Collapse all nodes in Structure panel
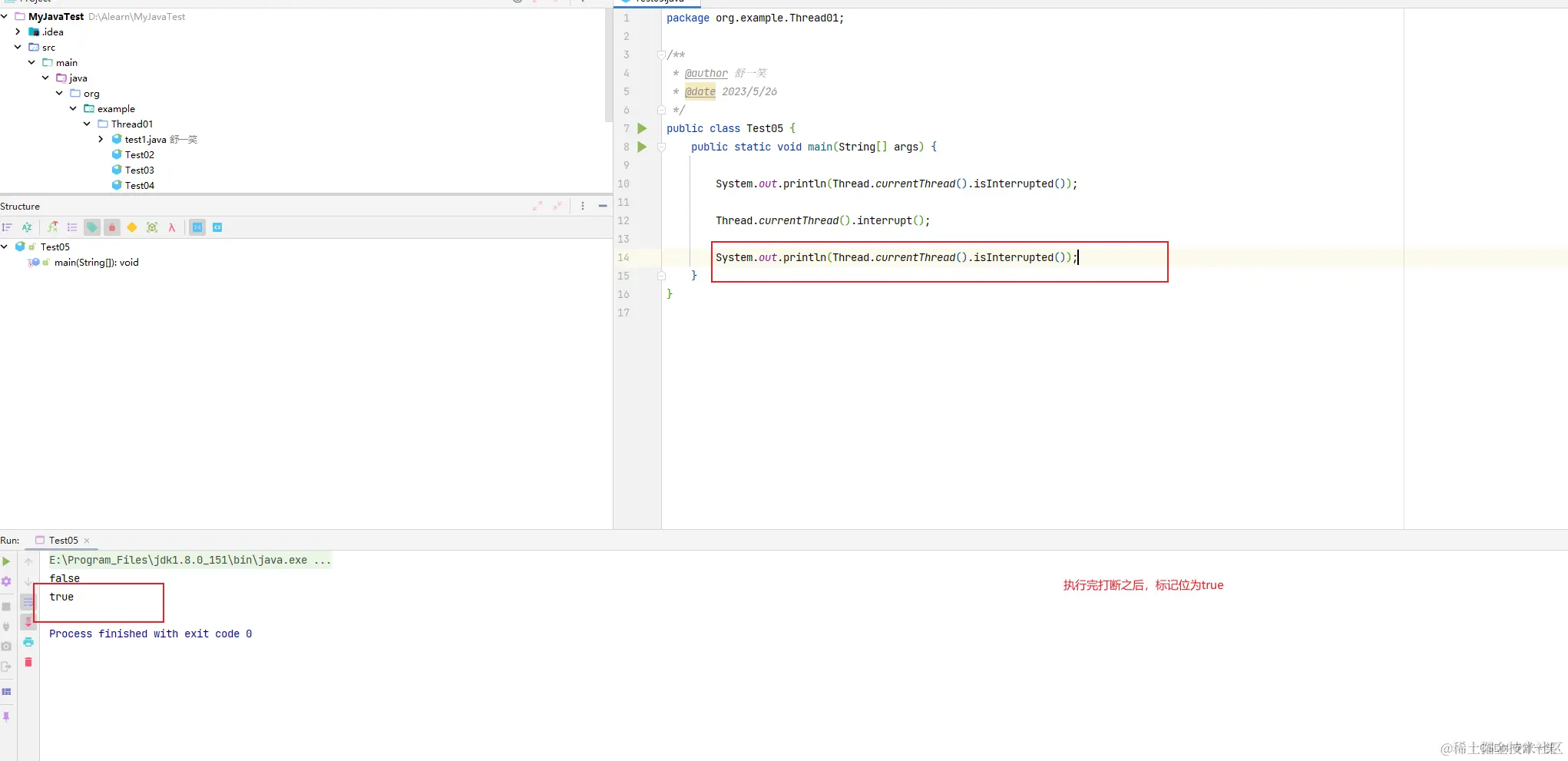1568x761 pixels. tap(557, 206)
